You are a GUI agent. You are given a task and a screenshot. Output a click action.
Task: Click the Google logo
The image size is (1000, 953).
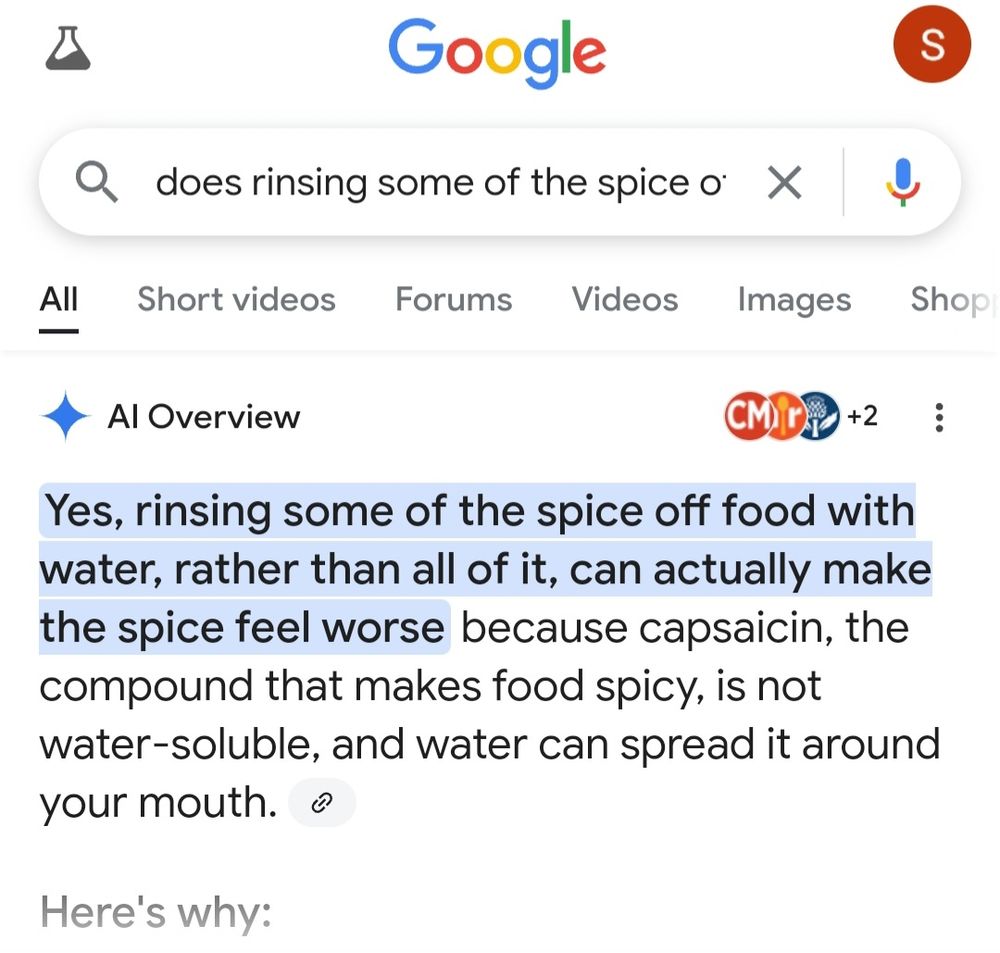tap(497, 50)
